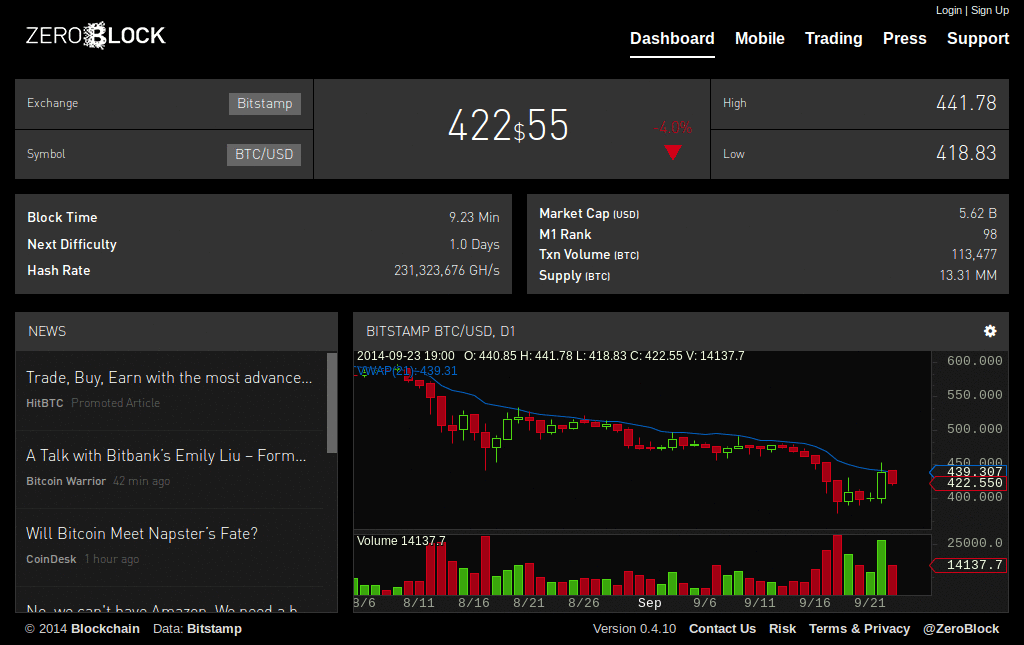Open the Bitstamp exchange selector
1024x645 pixels.
(x=264, y=104)
